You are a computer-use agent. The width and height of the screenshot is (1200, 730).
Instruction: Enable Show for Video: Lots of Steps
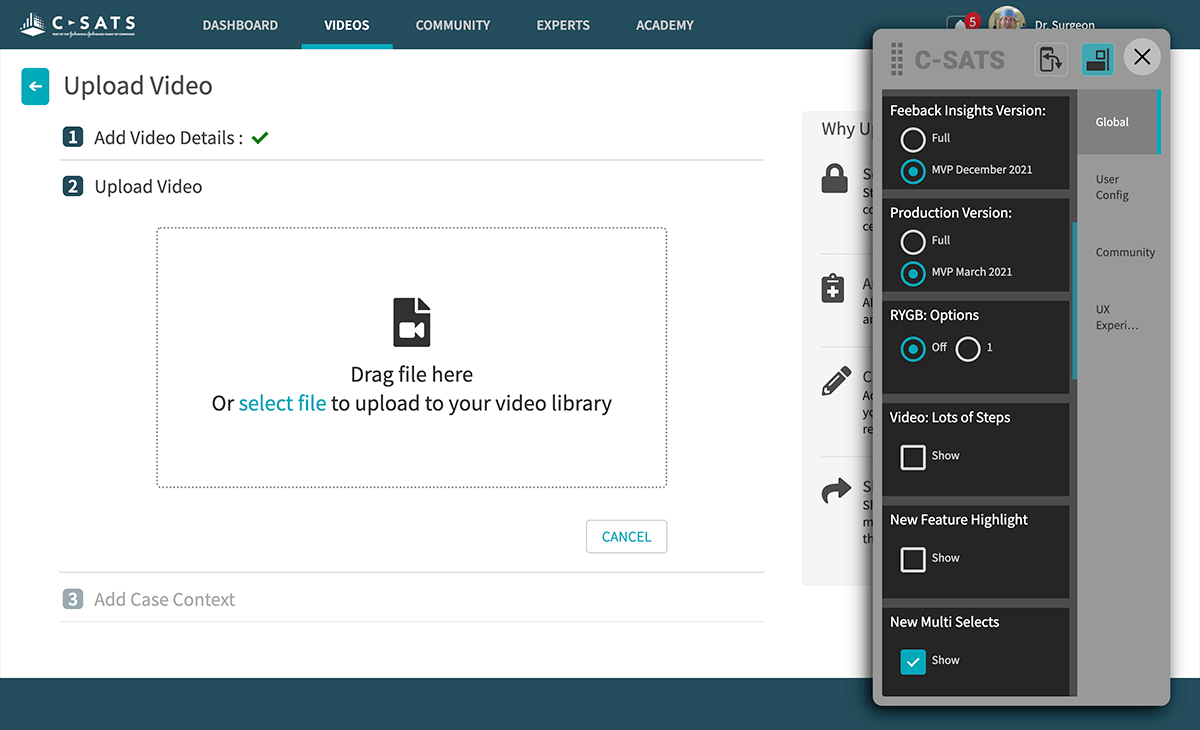click(x=913, y=457)
